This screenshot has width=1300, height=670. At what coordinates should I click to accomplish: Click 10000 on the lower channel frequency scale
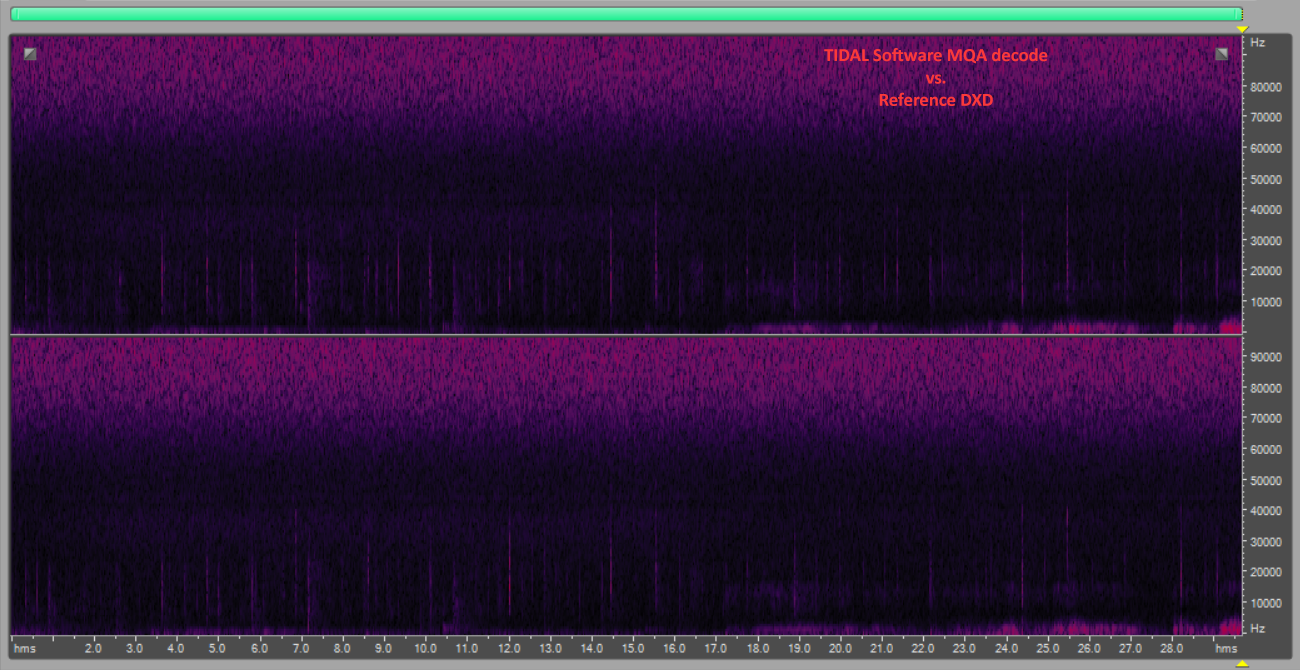click(1267, 603)
